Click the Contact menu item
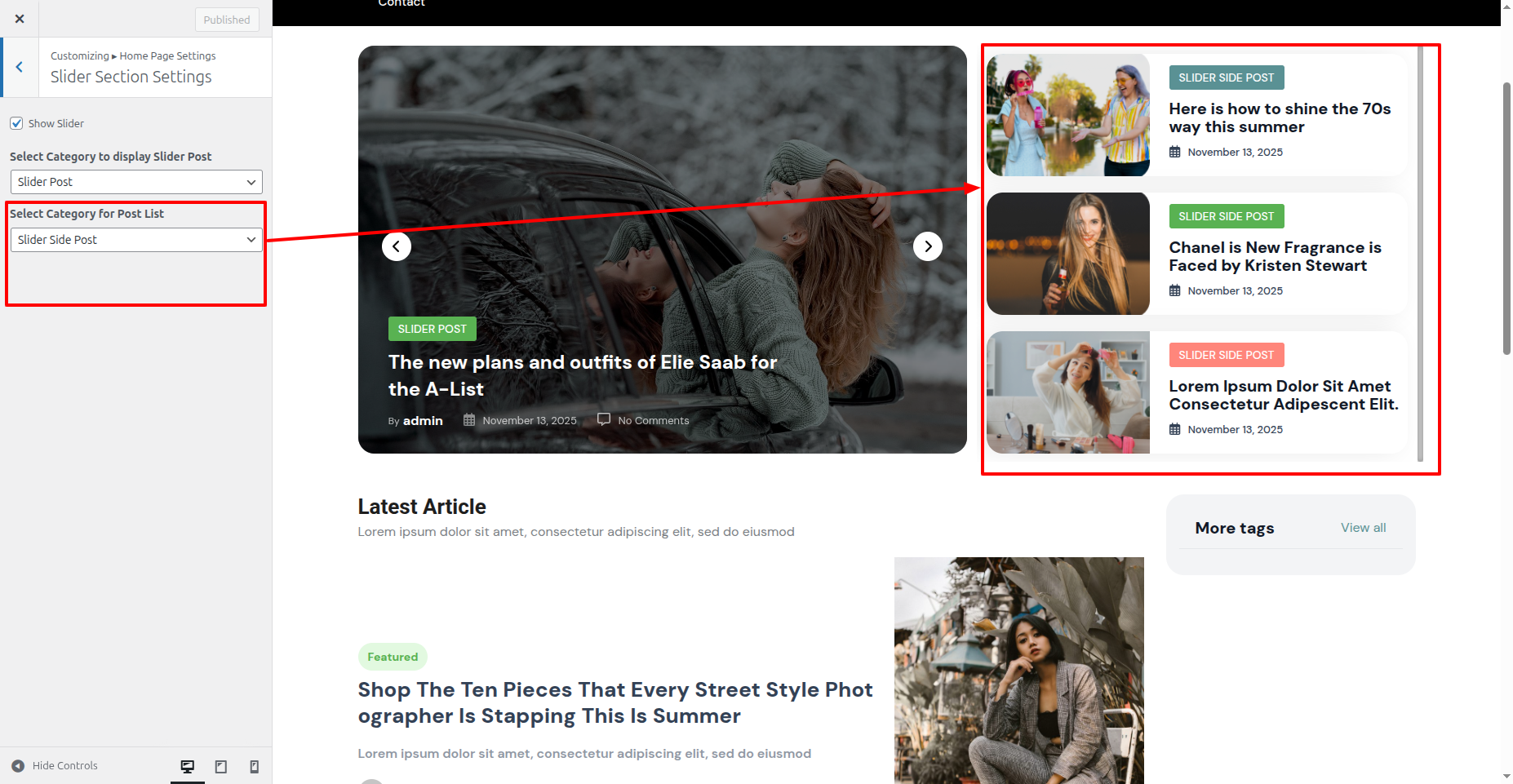The width and height of the screenshot is (1513, 784). point(402,4)
